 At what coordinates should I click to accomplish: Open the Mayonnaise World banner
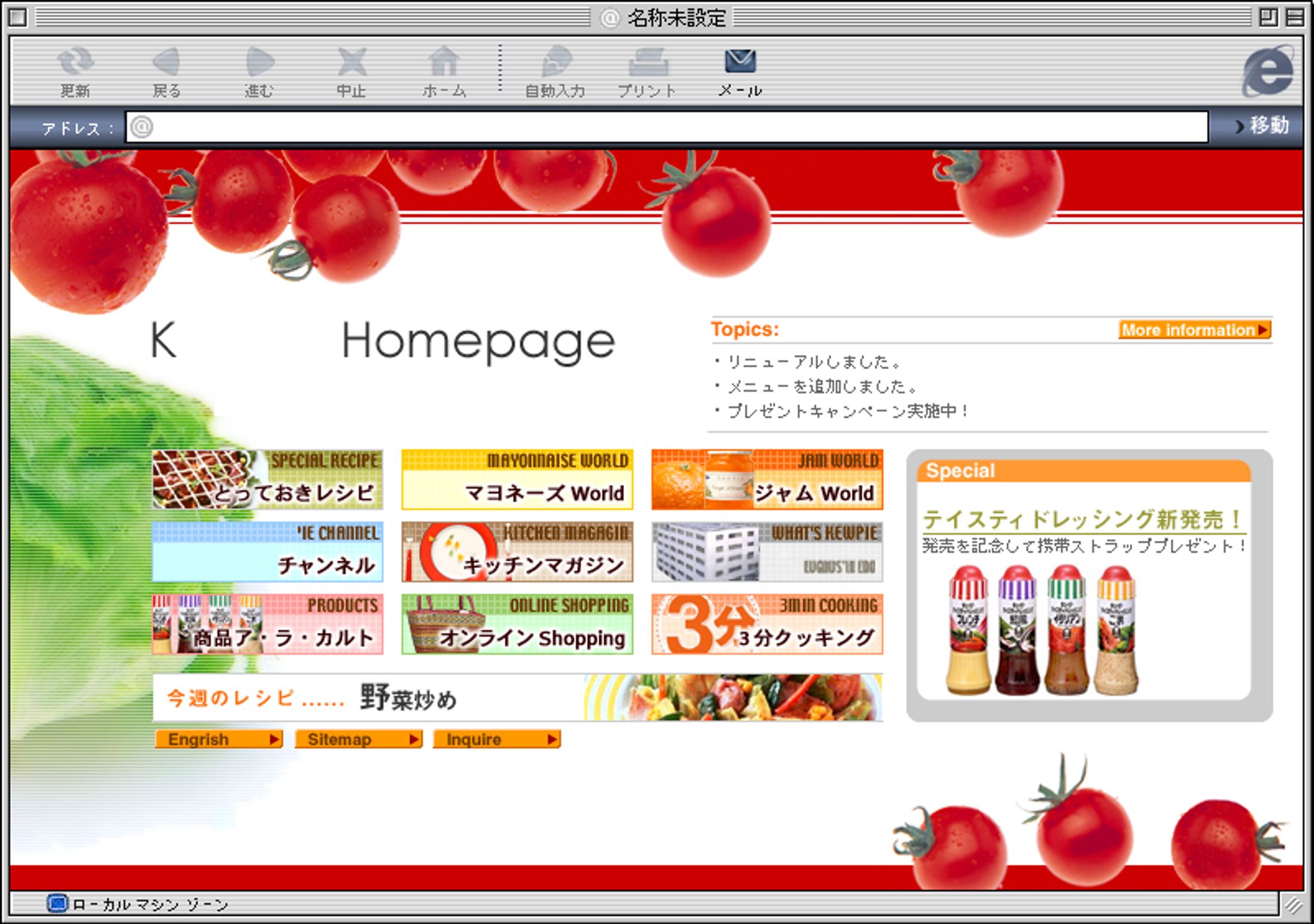(x=517, y=479)
